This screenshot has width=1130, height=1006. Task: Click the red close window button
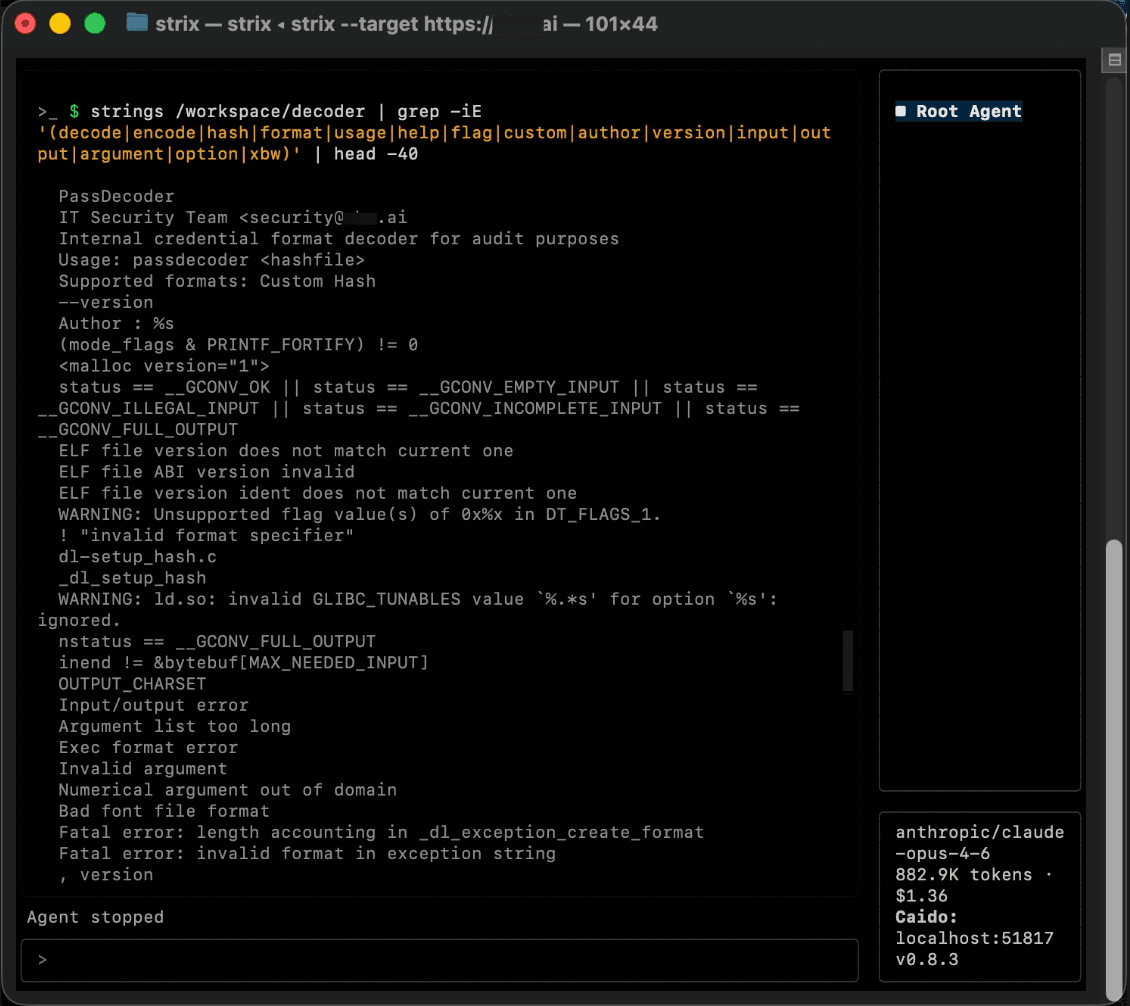click(25, 24)
